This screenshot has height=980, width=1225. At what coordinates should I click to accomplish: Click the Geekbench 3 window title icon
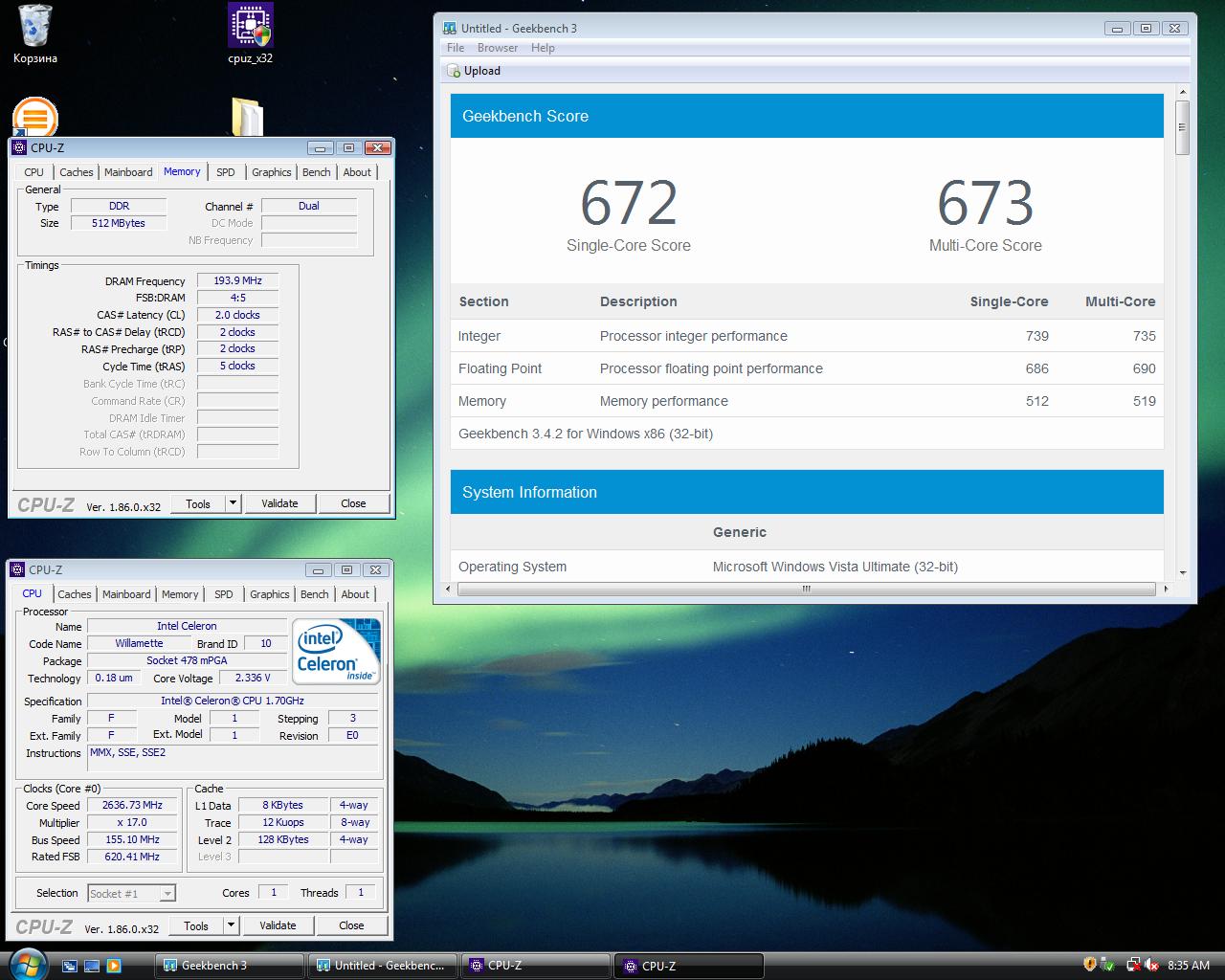pos(449,29)
